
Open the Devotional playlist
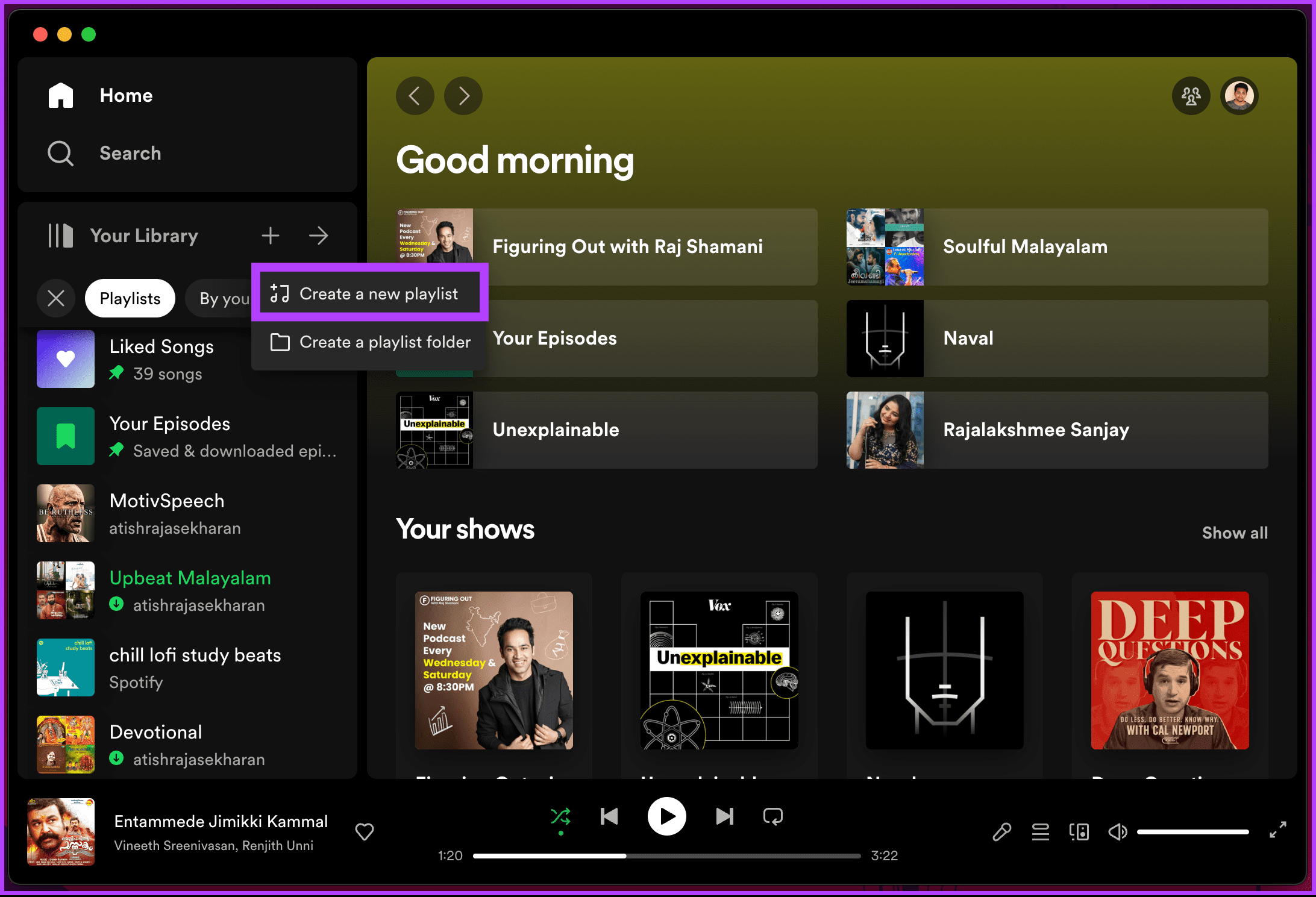187,745
